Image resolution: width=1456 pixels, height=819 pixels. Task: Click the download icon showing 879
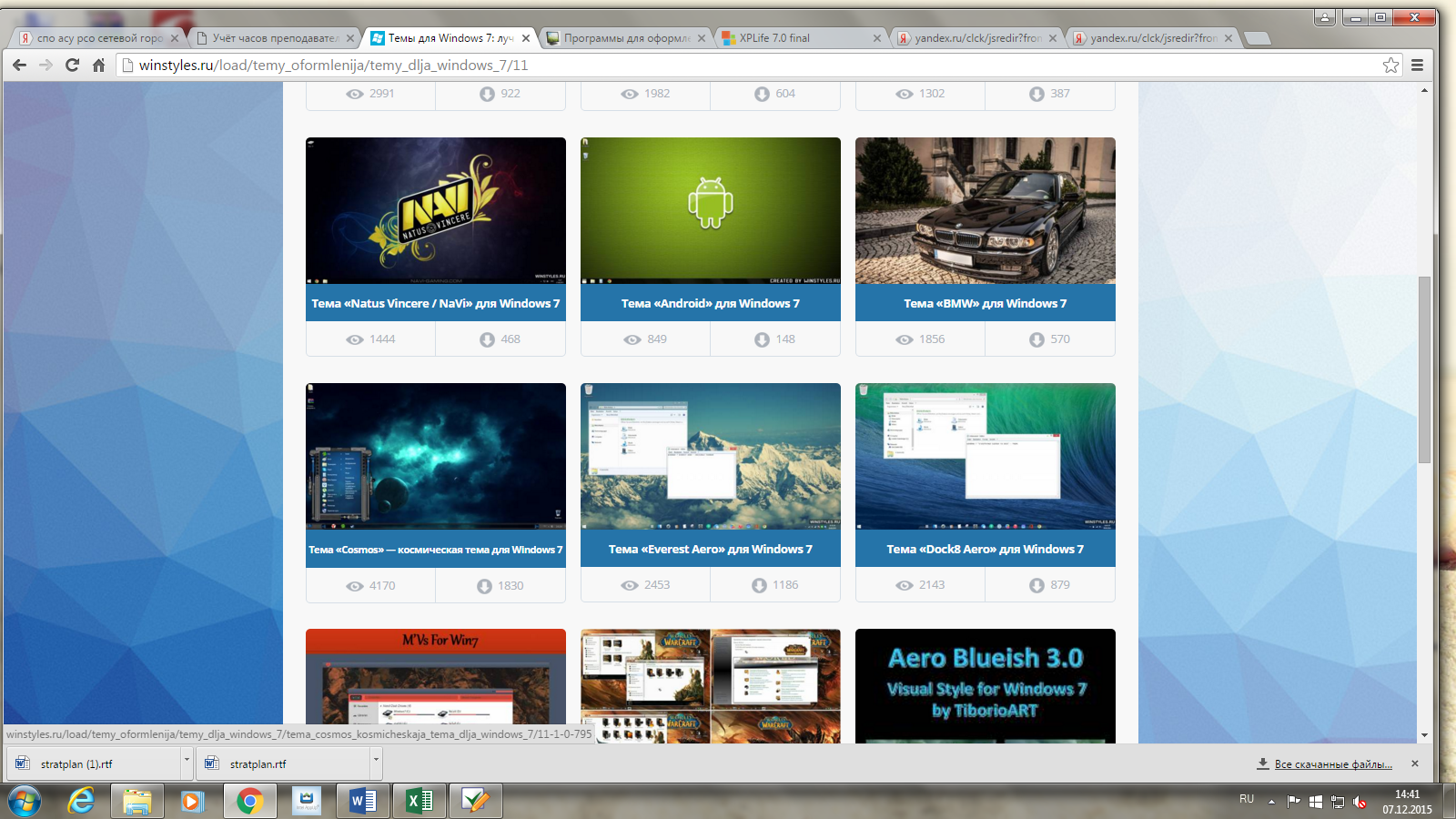click(x=1036, y=585)
